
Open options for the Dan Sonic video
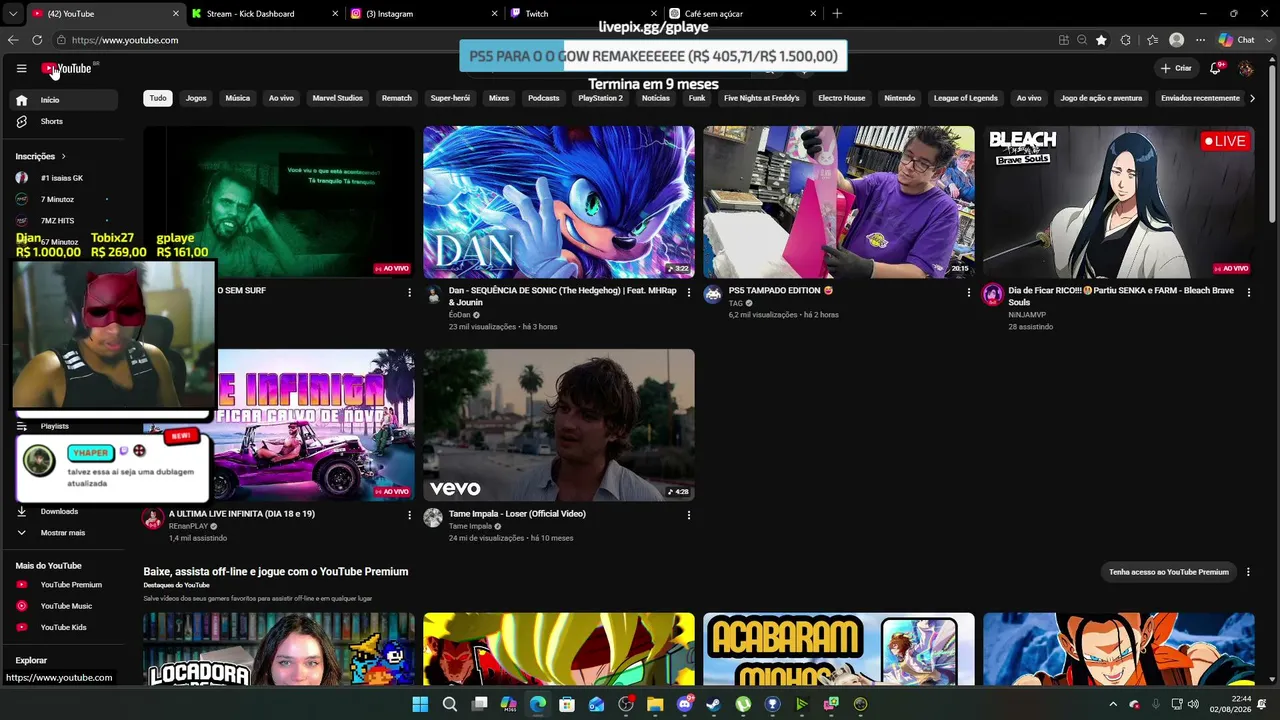[x=688, y=292]
